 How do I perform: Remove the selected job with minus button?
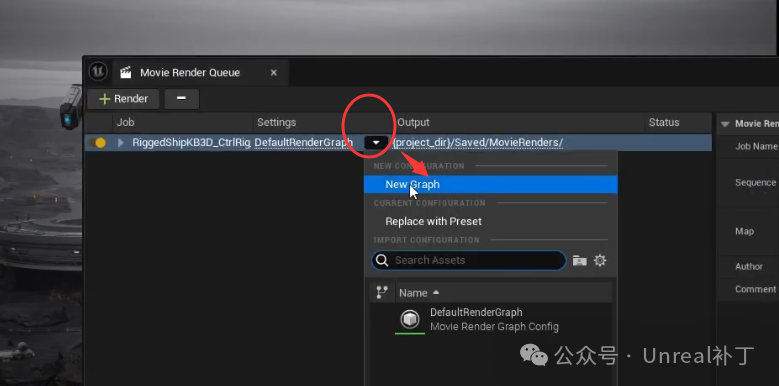click(181, 99)
